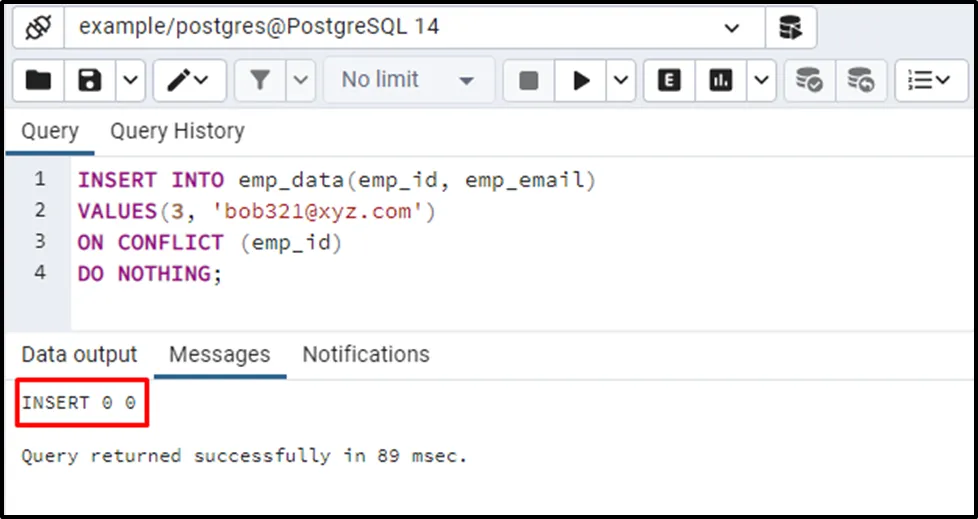This screenshot has width=978, height=519.
Task: Open the Notifications tab
Action: [366, 354]
